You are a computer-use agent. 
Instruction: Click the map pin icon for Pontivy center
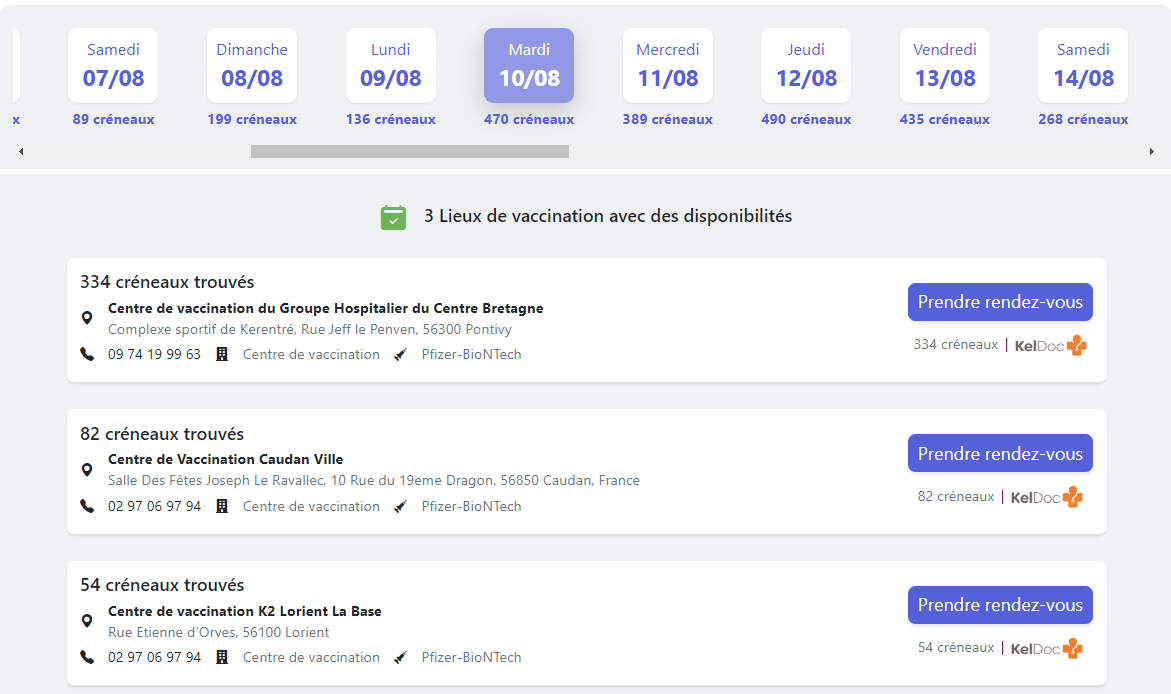click(x=87, y=318)
